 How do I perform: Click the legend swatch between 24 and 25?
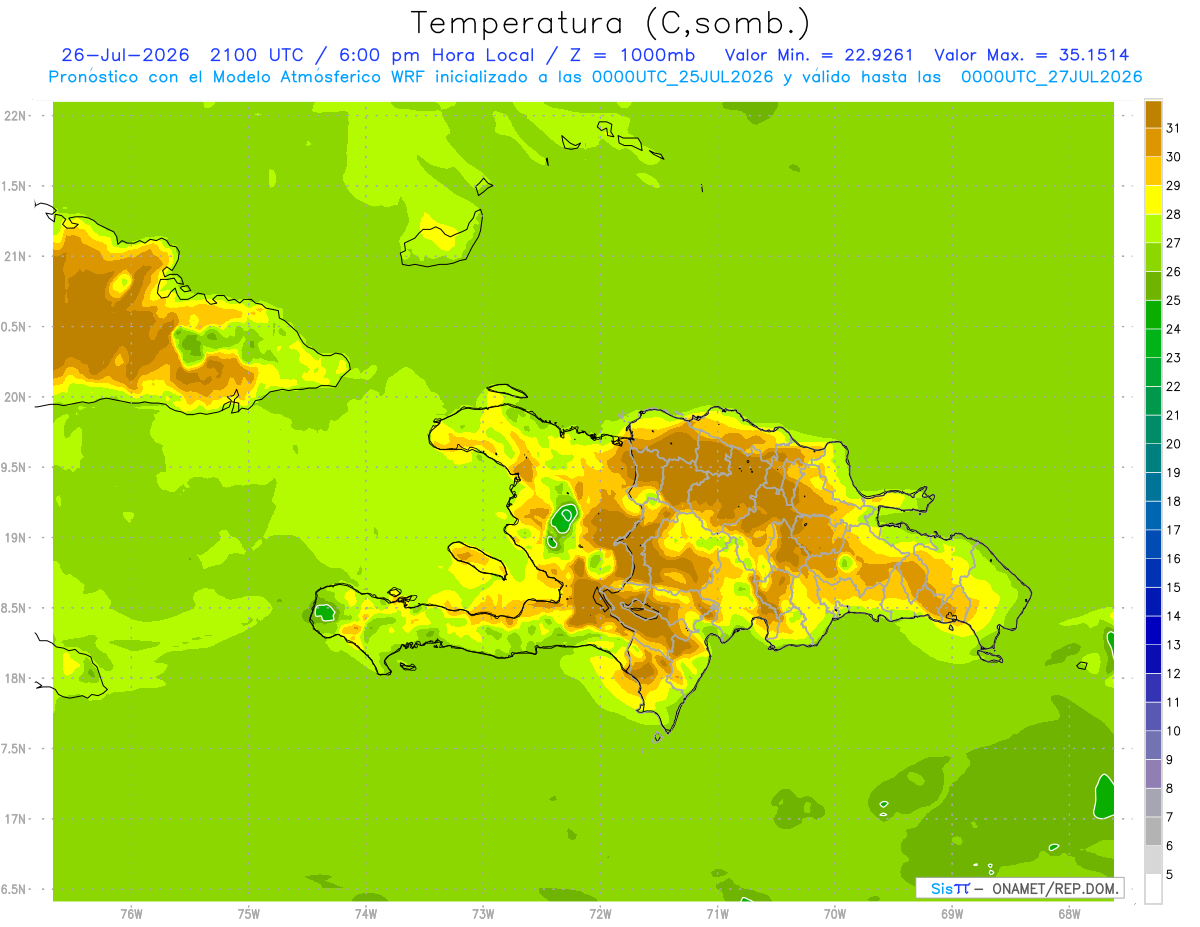1153,314
